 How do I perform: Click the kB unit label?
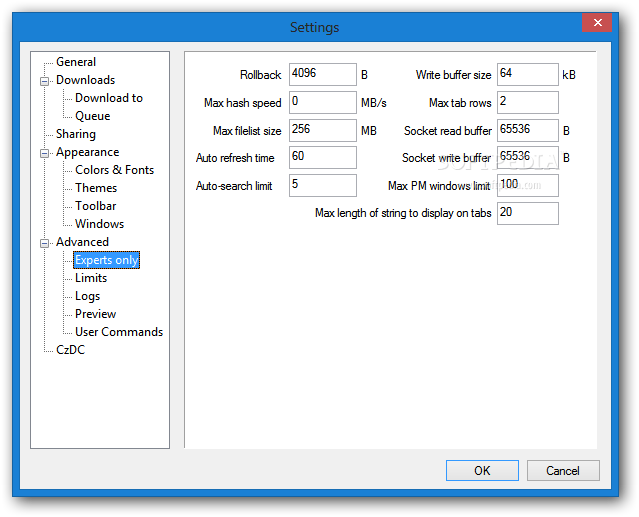pos(569,75)
